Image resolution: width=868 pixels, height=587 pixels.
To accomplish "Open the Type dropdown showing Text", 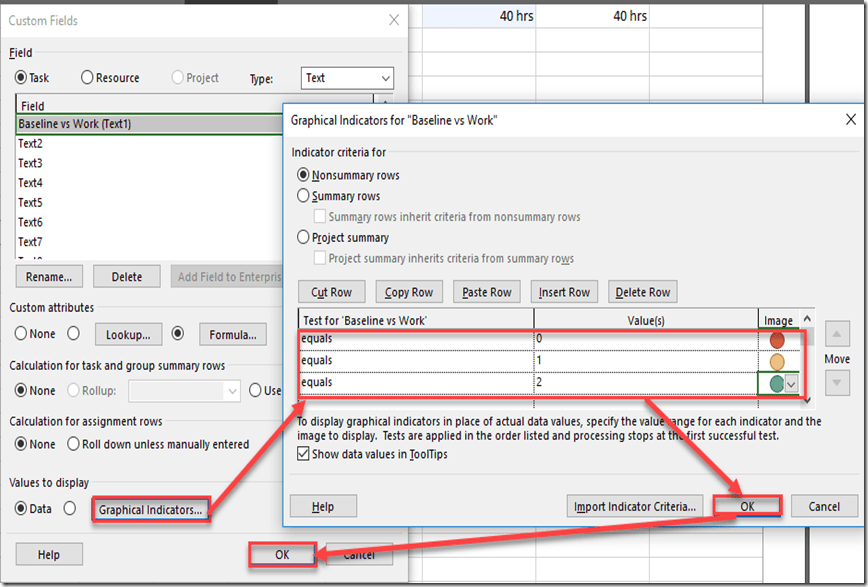I will (x=346, y=78).
